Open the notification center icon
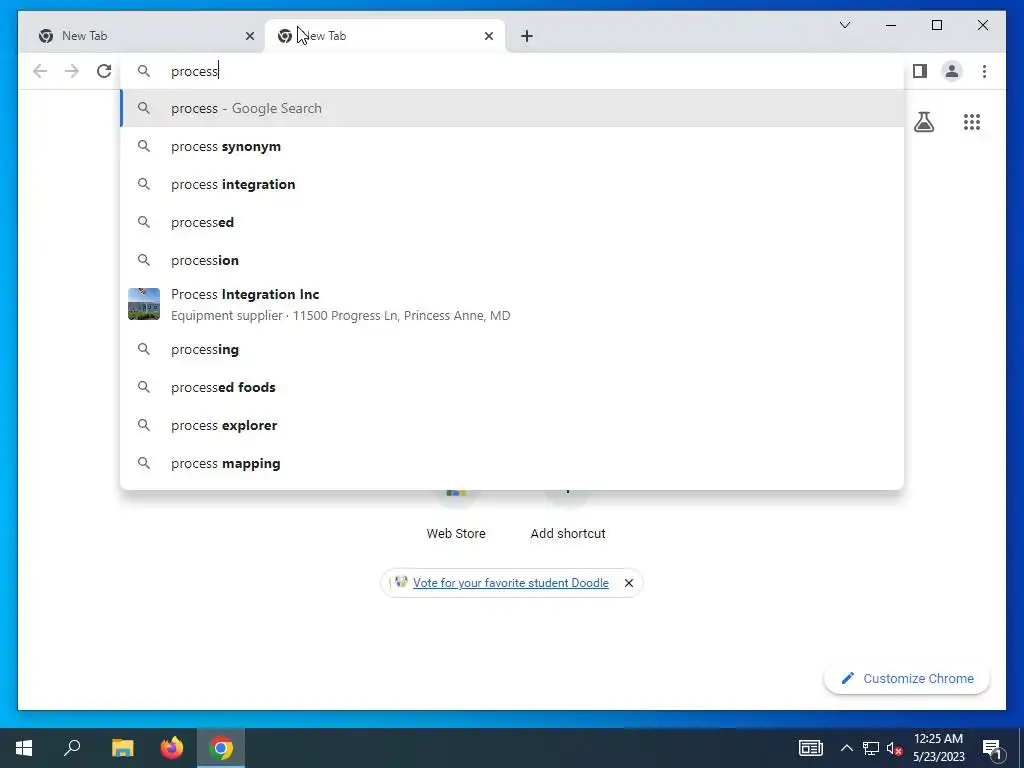Screen dimensions: 1024x768 coord(992,748)
